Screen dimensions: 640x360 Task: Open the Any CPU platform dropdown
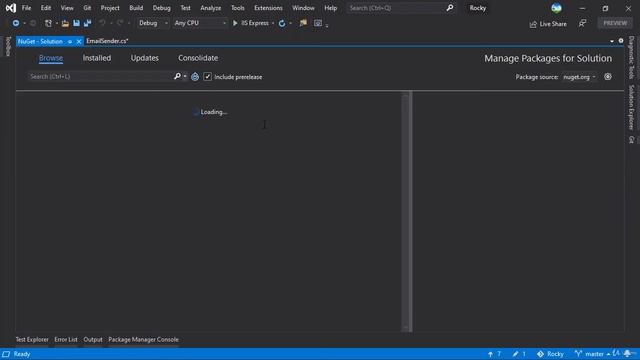[x=200, y=23]
